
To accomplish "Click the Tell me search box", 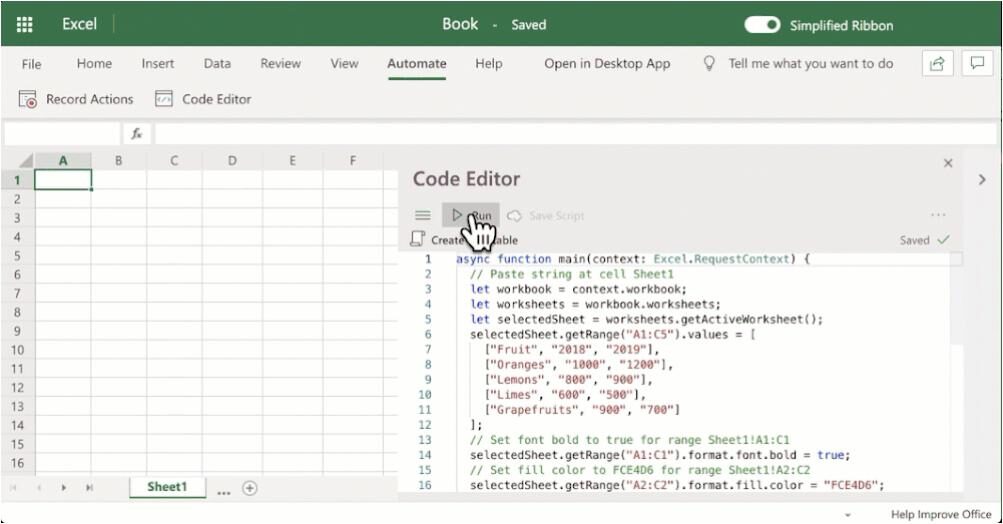I will pos(810,63).
